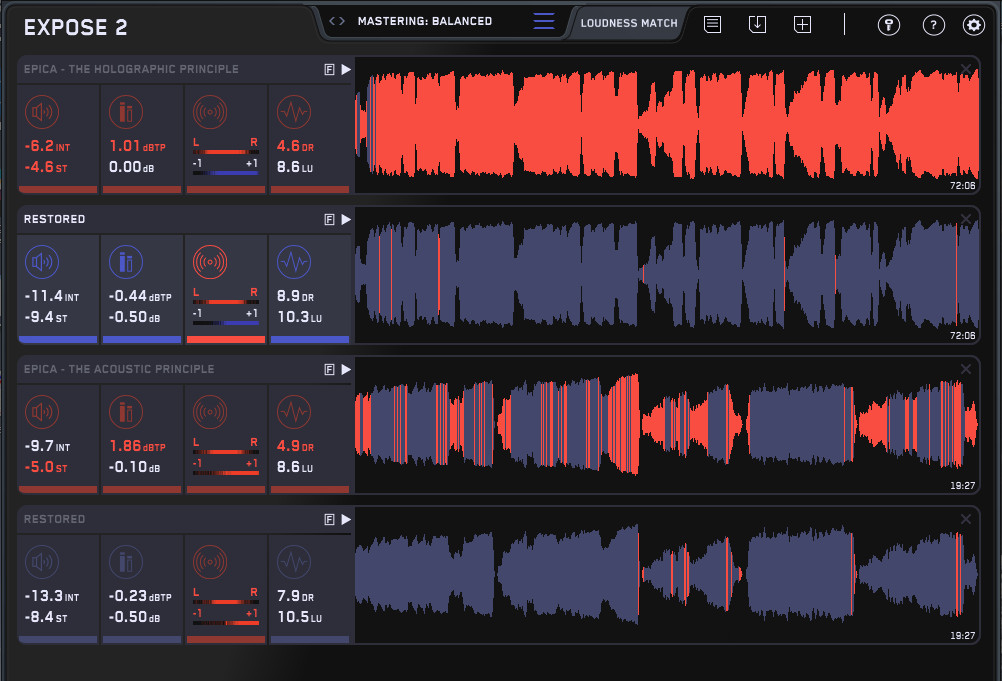Screen dimensions: 1002x681
Task: Select stereo phase icon for The Holographic Principle
Action: 210,112
